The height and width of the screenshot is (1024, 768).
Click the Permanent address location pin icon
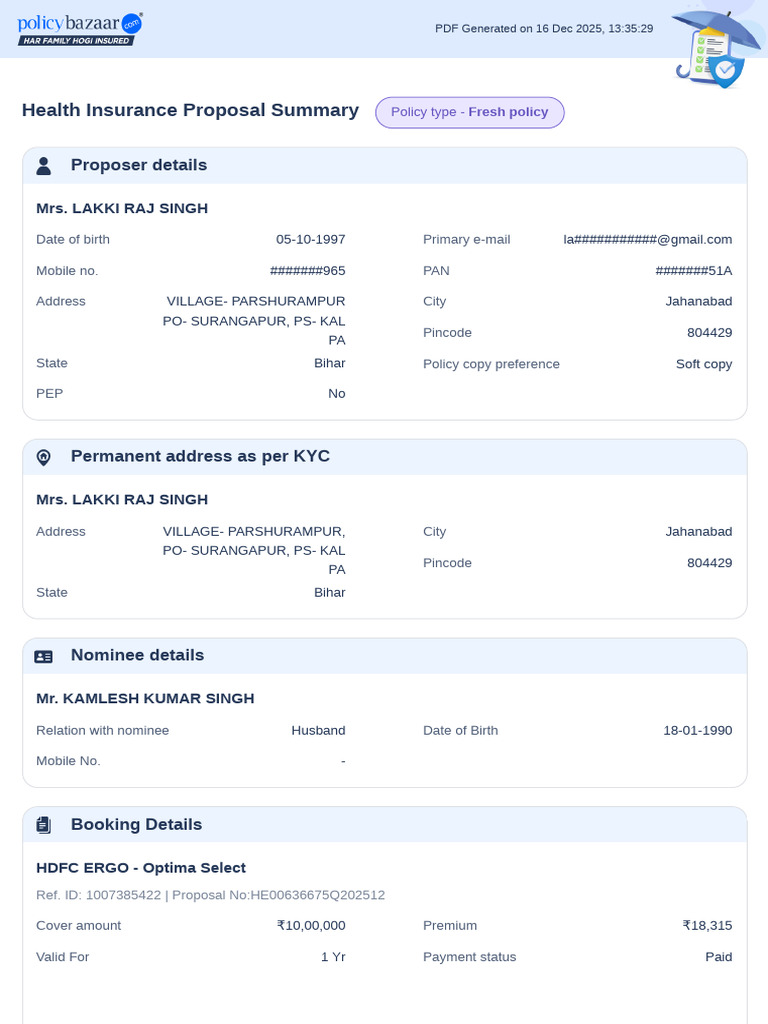pos(44,457)
